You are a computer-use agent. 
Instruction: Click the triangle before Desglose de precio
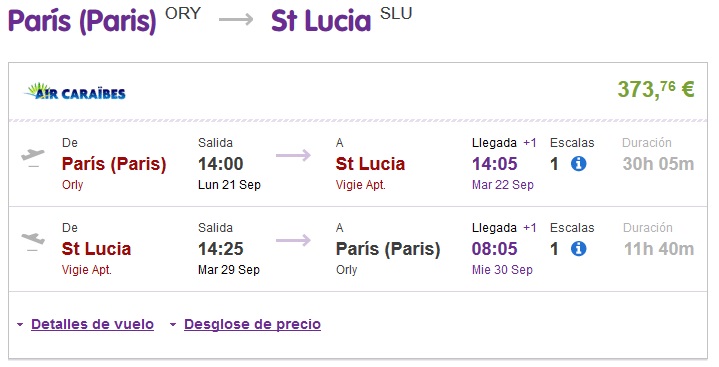[x=173, y=325]
